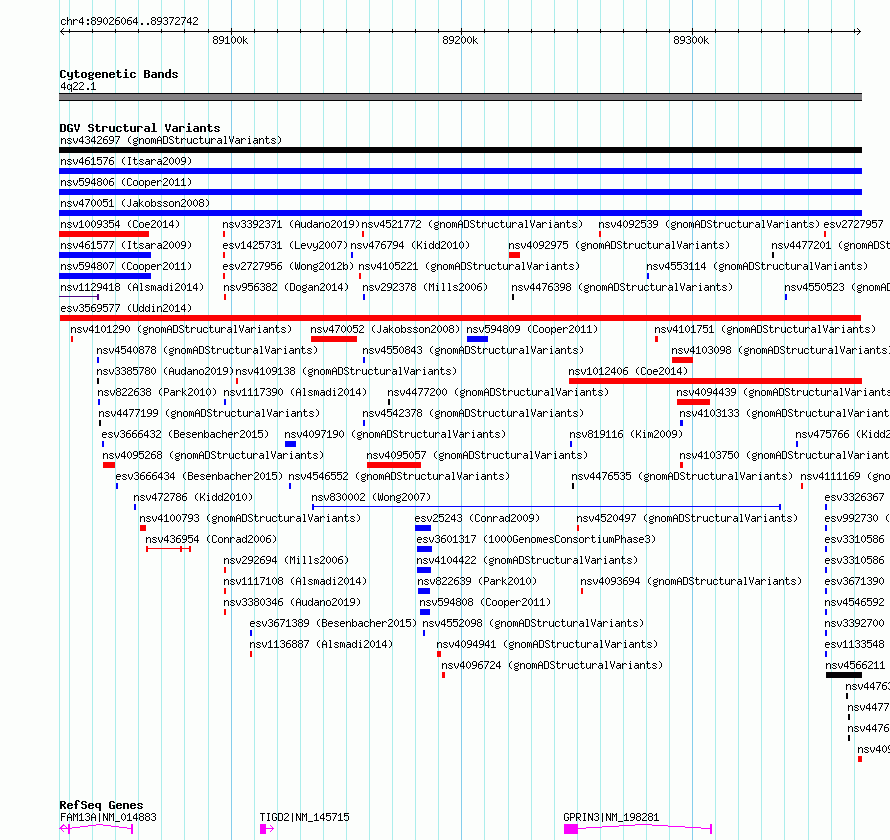
Task: Click the nsv1117390 (Alsmadi2014) label
Action: click(x=295, y=392)
